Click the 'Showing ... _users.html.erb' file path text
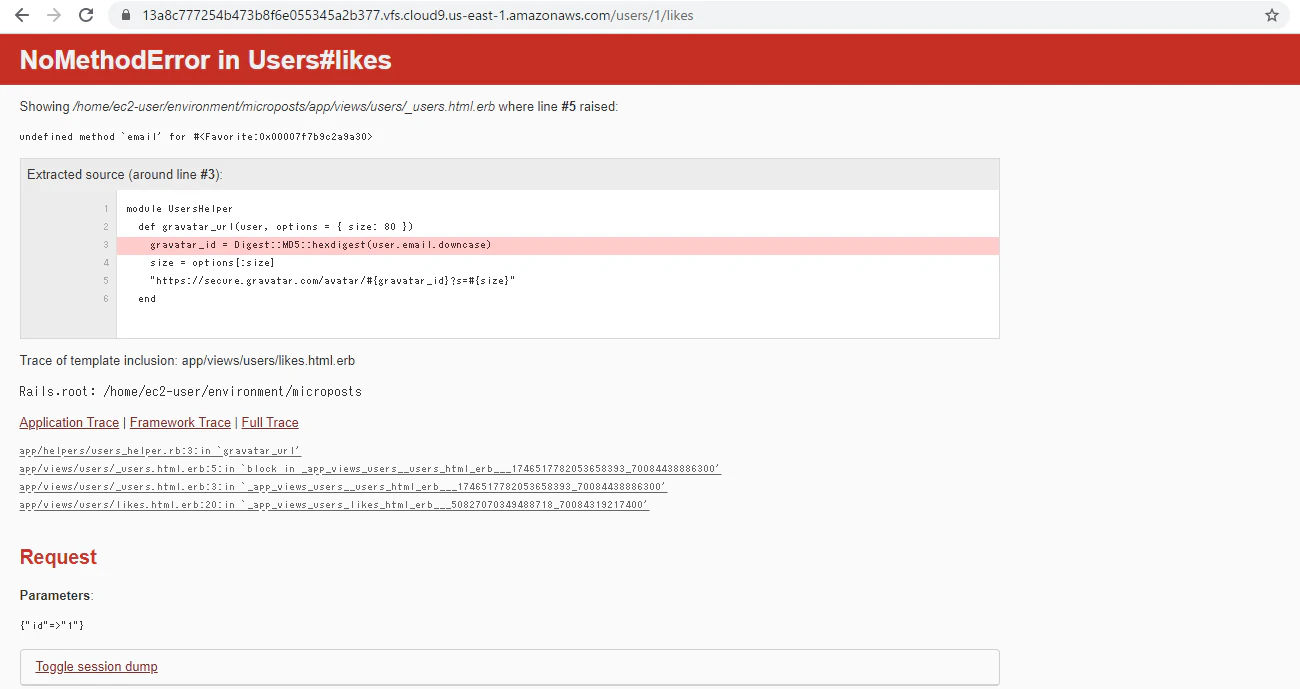 pos(284,106)
